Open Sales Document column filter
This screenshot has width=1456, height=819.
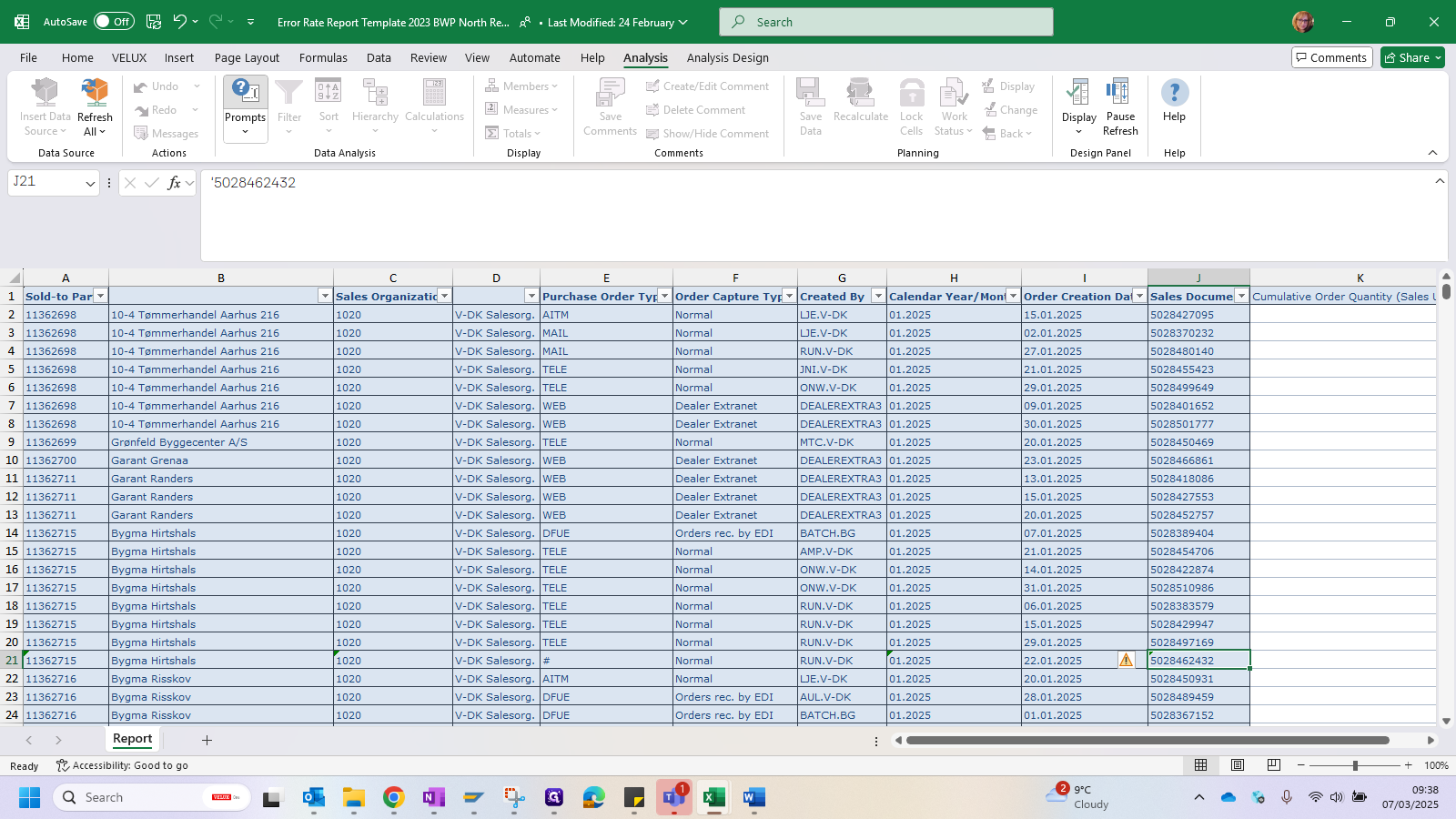point(1241,296)
